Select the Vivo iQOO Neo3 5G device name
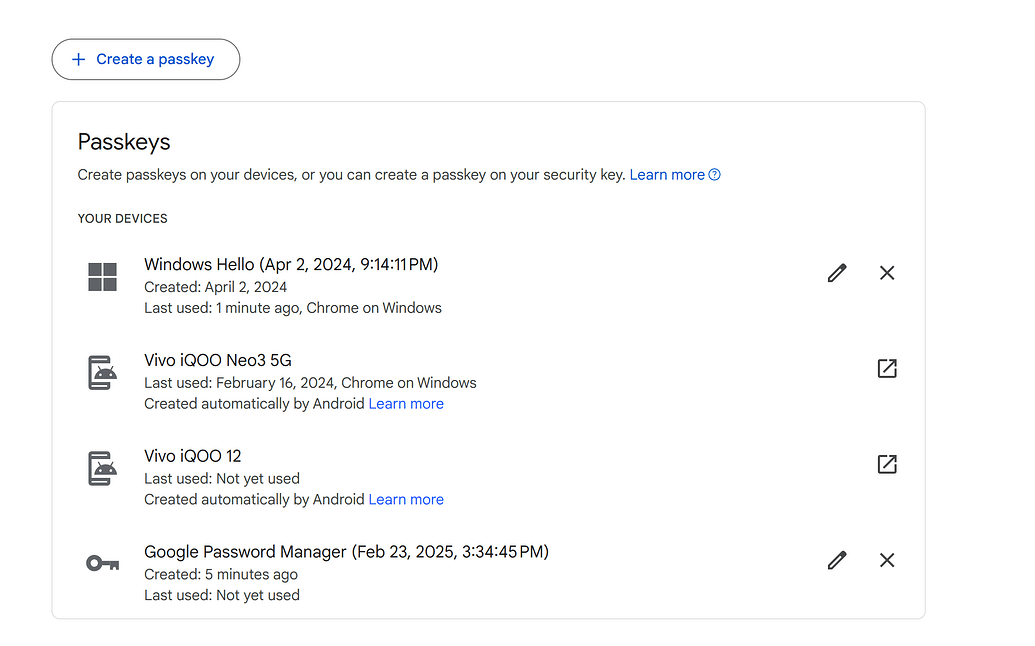 pyautogui.click(x=218, y=360)
